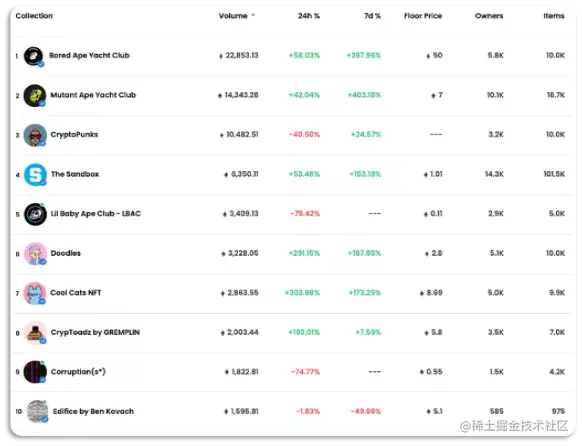Open Cool Cats NFT avatar
582x446 pixels.
tap(35, 293)
